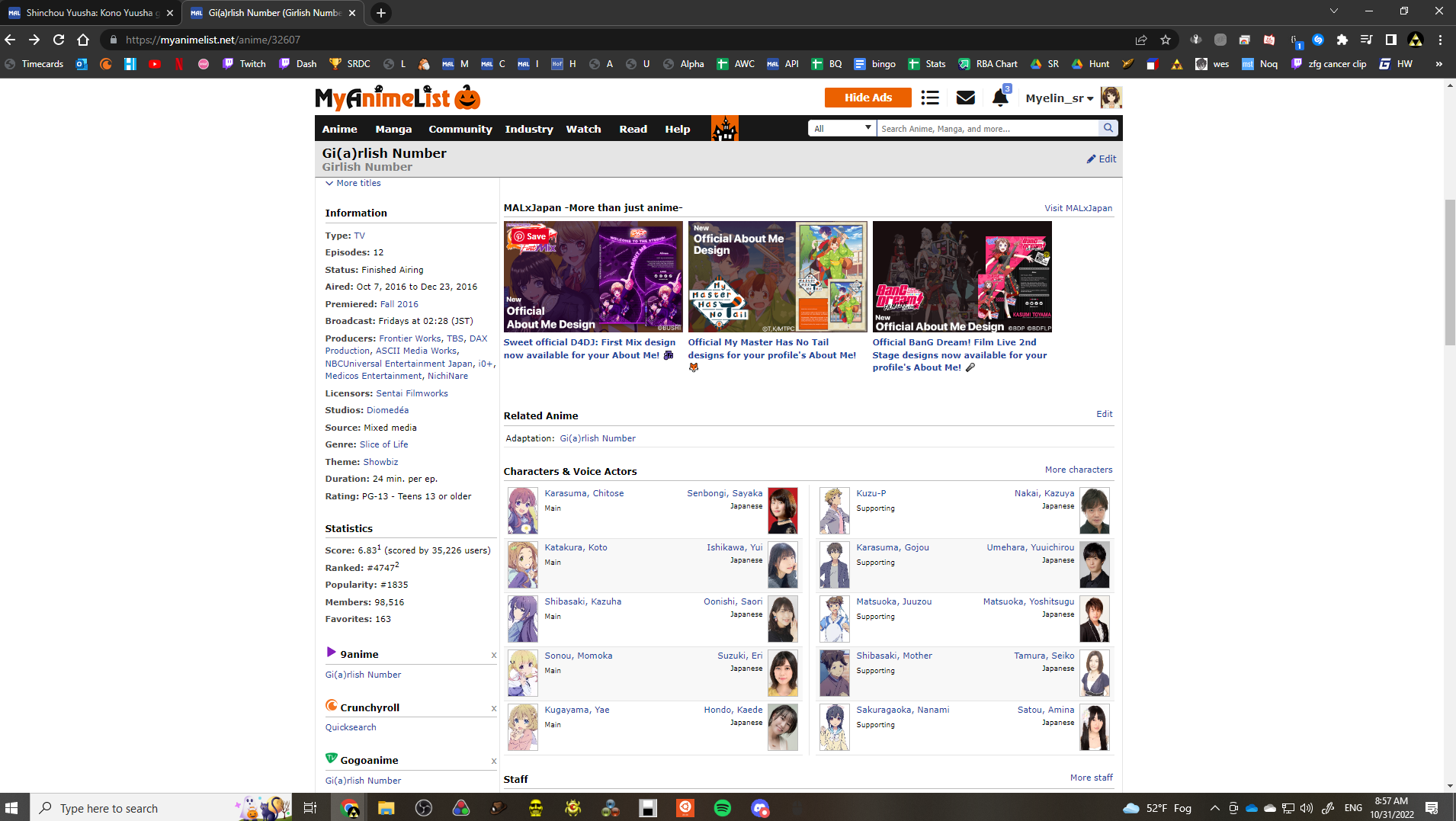Switch to the Shinchou Yuusha browser tab
1456x821 pixels.
[91, 13]
